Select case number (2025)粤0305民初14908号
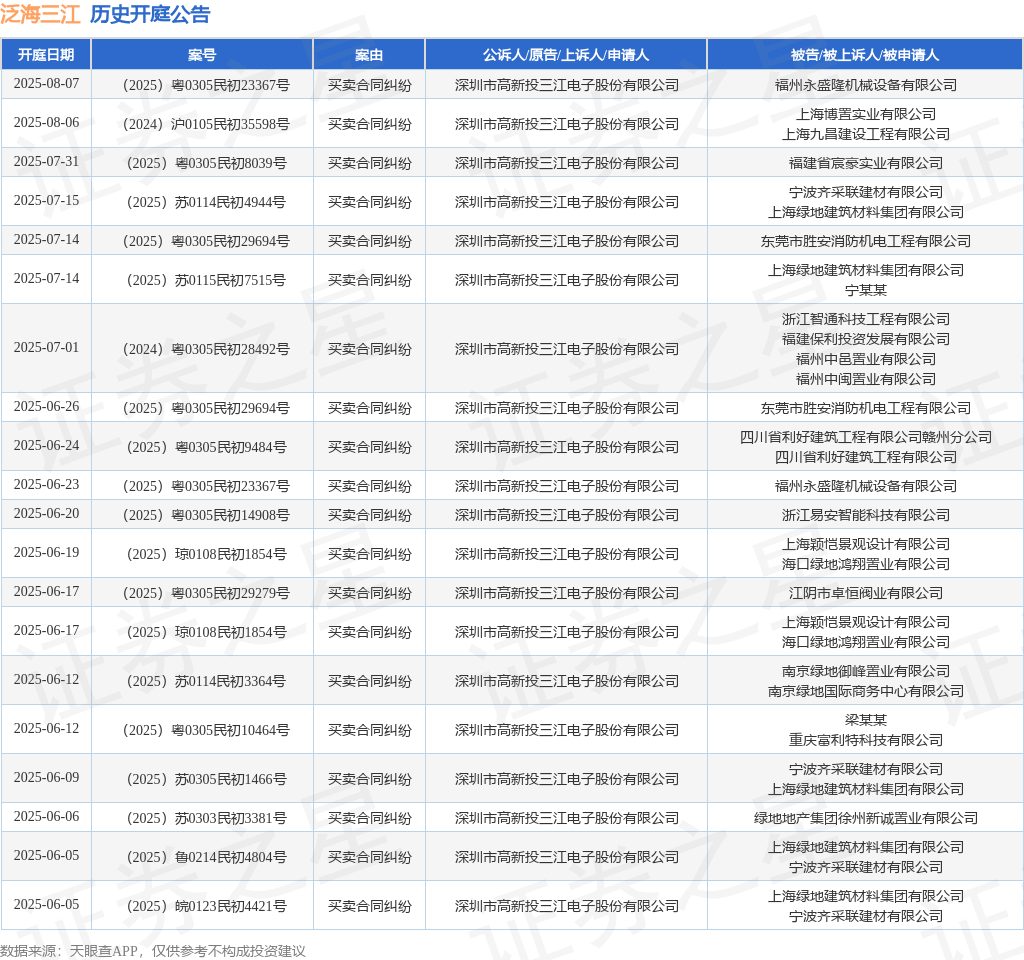 (x=205, y=515)
